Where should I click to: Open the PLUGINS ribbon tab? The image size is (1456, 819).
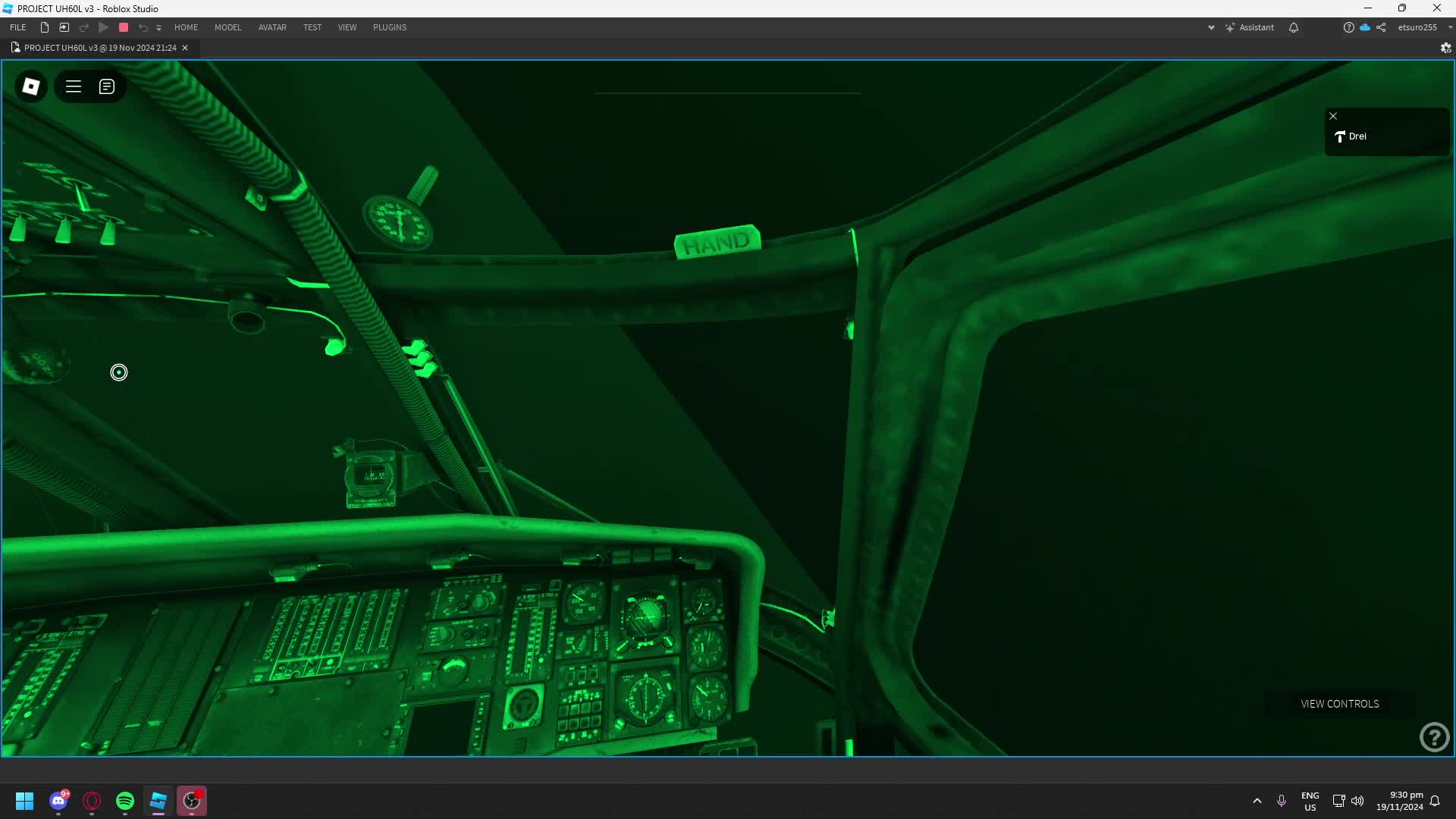point(390,27)
